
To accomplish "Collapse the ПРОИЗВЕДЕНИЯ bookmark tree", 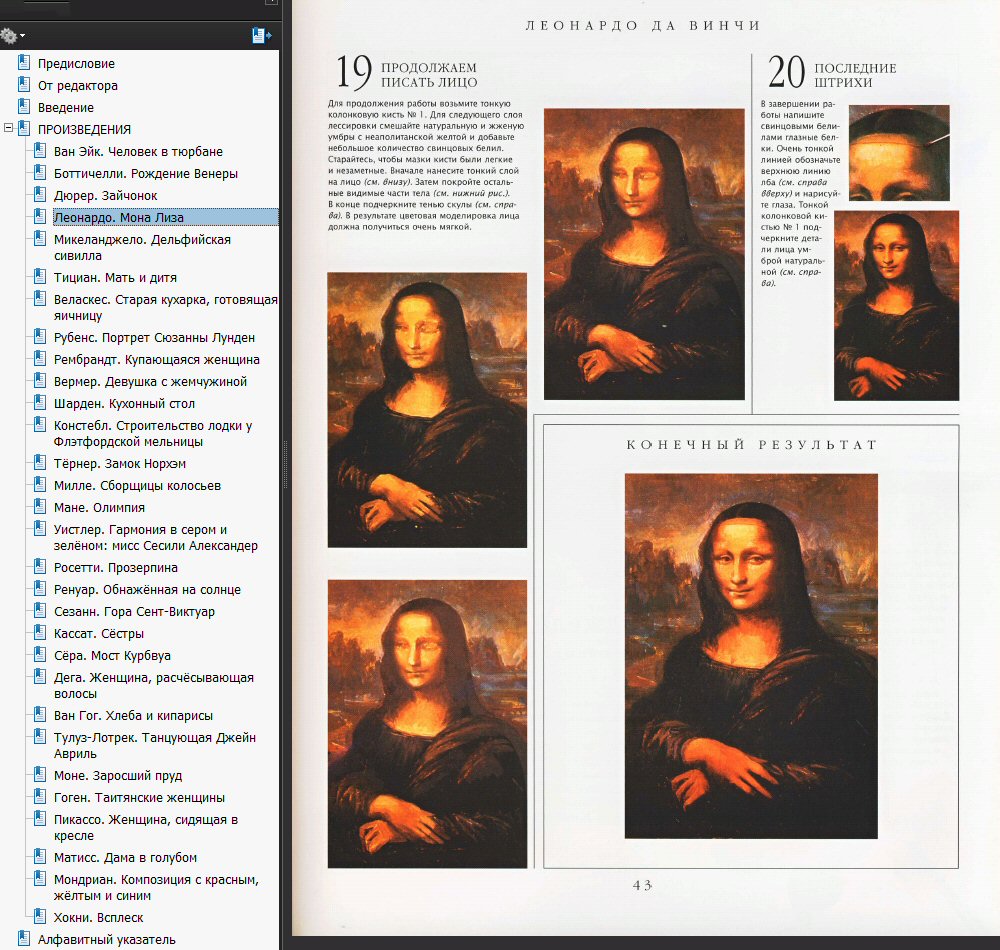I will [8, 128].
